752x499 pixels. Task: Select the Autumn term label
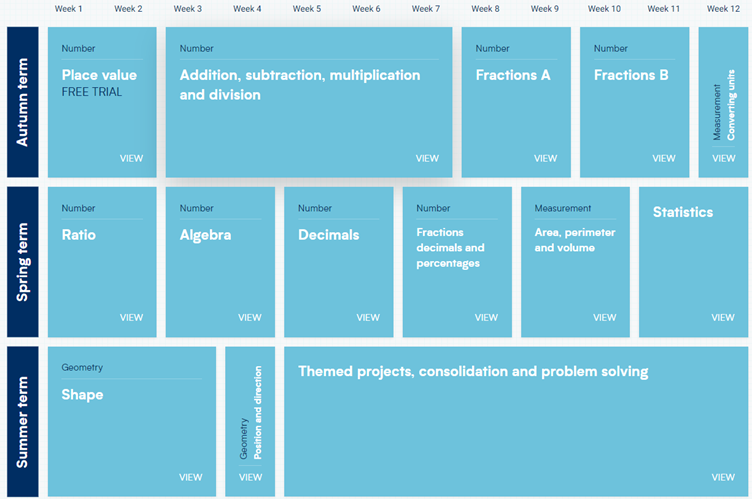coord(22,102)
